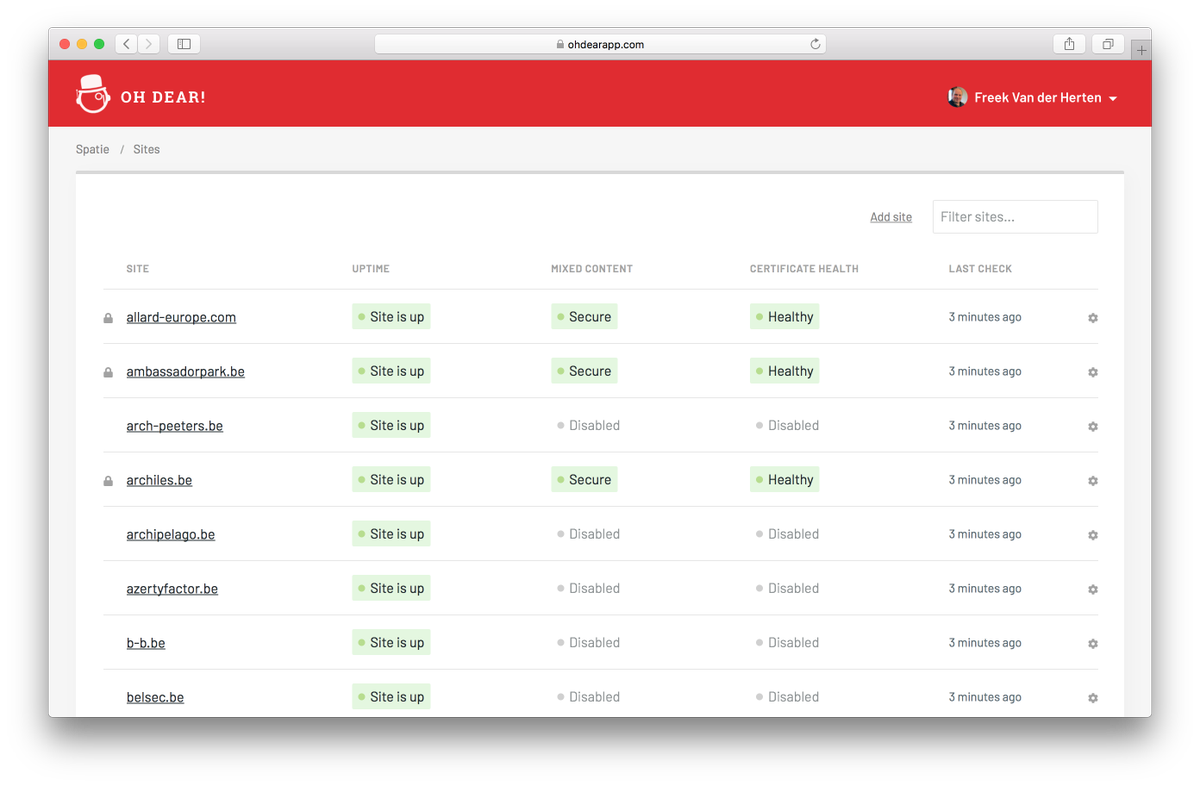This screenshot has width=1200, height=786.
Task: Go back with Safari's back arrow
Action: coord(126,44)
